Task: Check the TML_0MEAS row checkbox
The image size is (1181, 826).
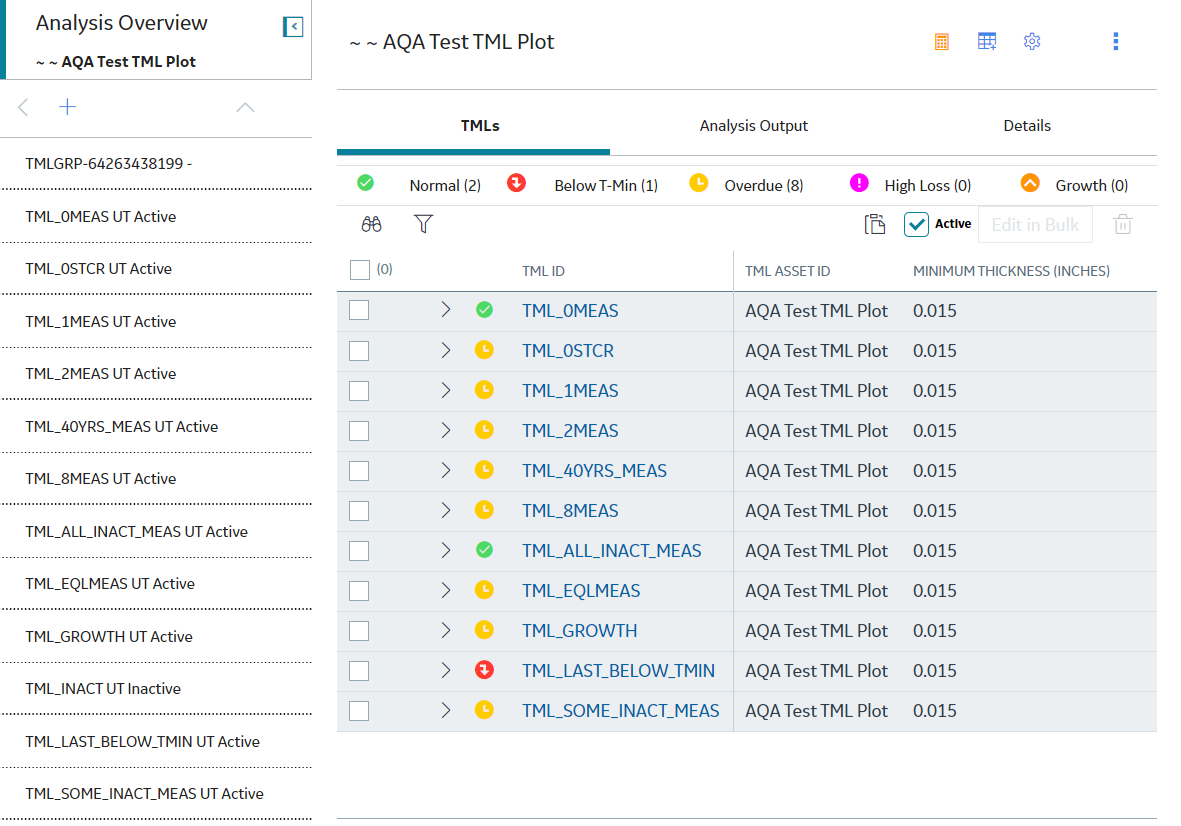Action: [359, 310]
